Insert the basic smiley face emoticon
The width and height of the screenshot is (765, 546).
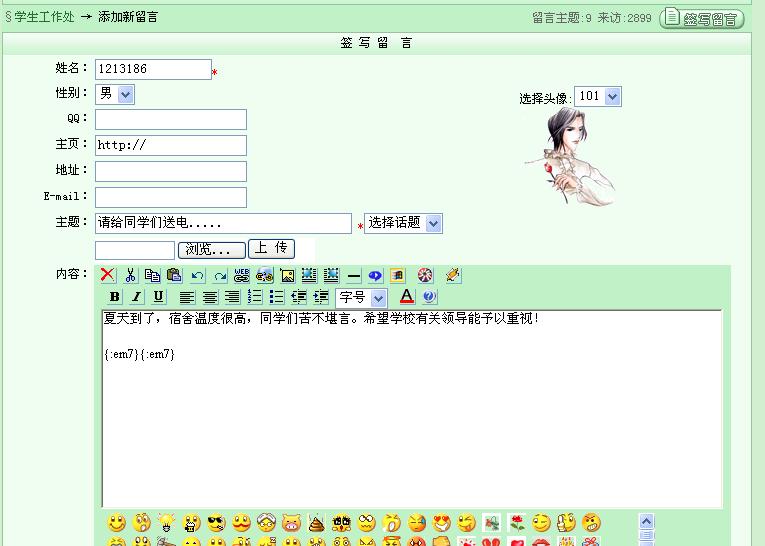(x=116, y=523)
